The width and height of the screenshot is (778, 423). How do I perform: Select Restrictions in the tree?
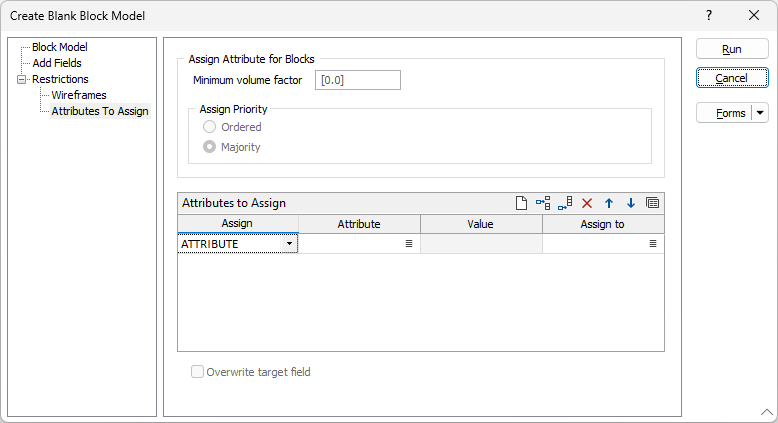[x=60, y=79]
